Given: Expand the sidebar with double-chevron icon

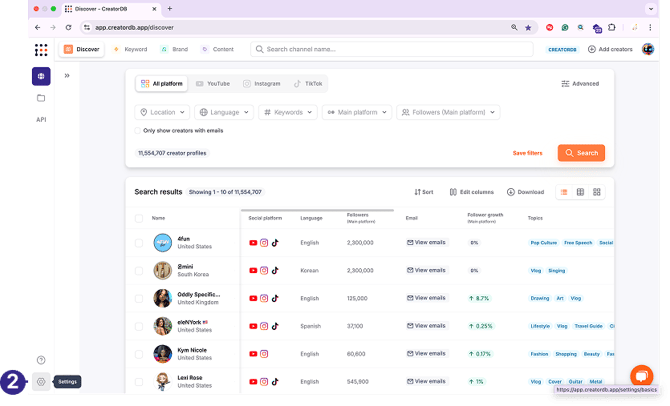Looking at the screenshot, I should pos(67,76).
